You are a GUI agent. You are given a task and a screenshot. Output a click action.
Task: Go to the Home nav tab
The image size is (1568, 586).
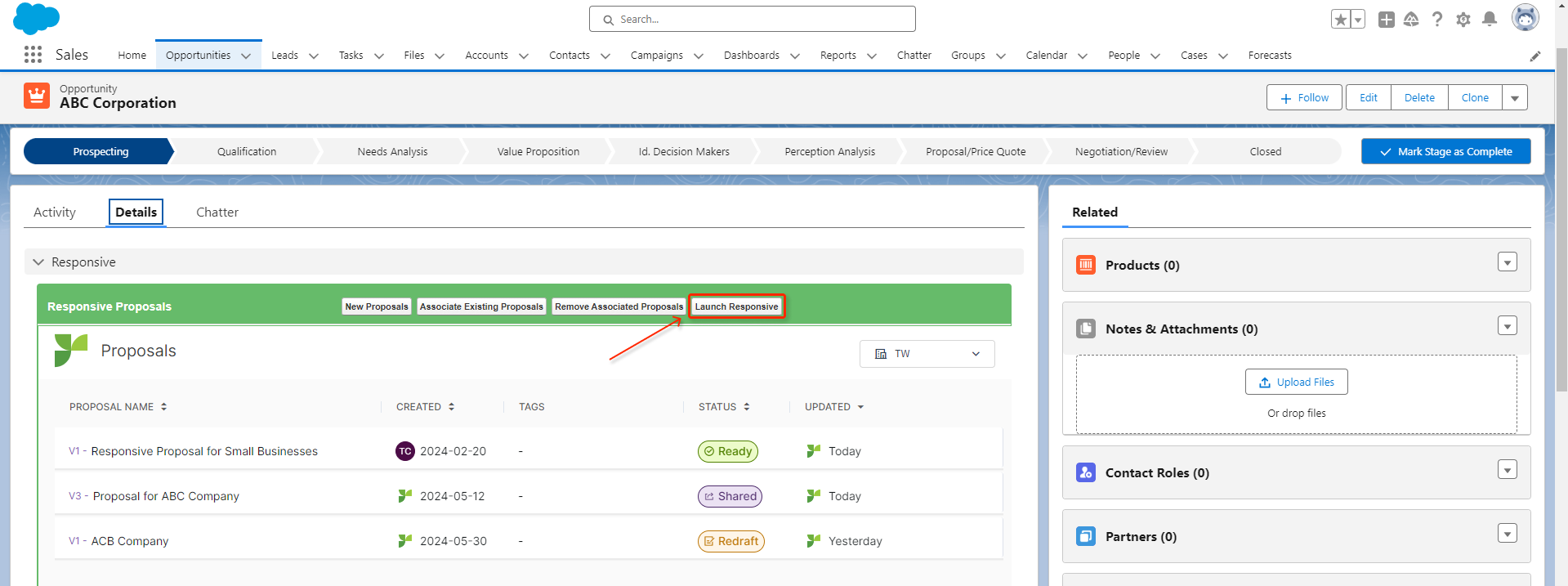[x=132, y=56]
